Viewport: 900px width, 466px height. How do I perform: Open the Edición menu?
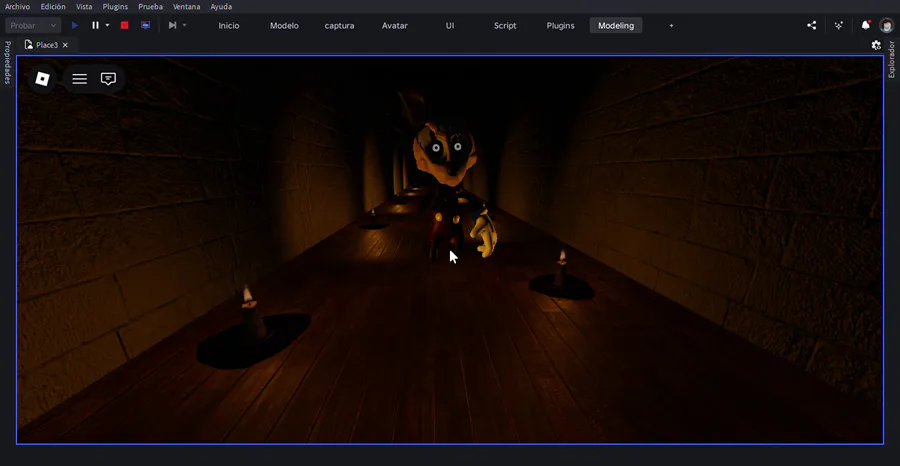tap(53, 7)
